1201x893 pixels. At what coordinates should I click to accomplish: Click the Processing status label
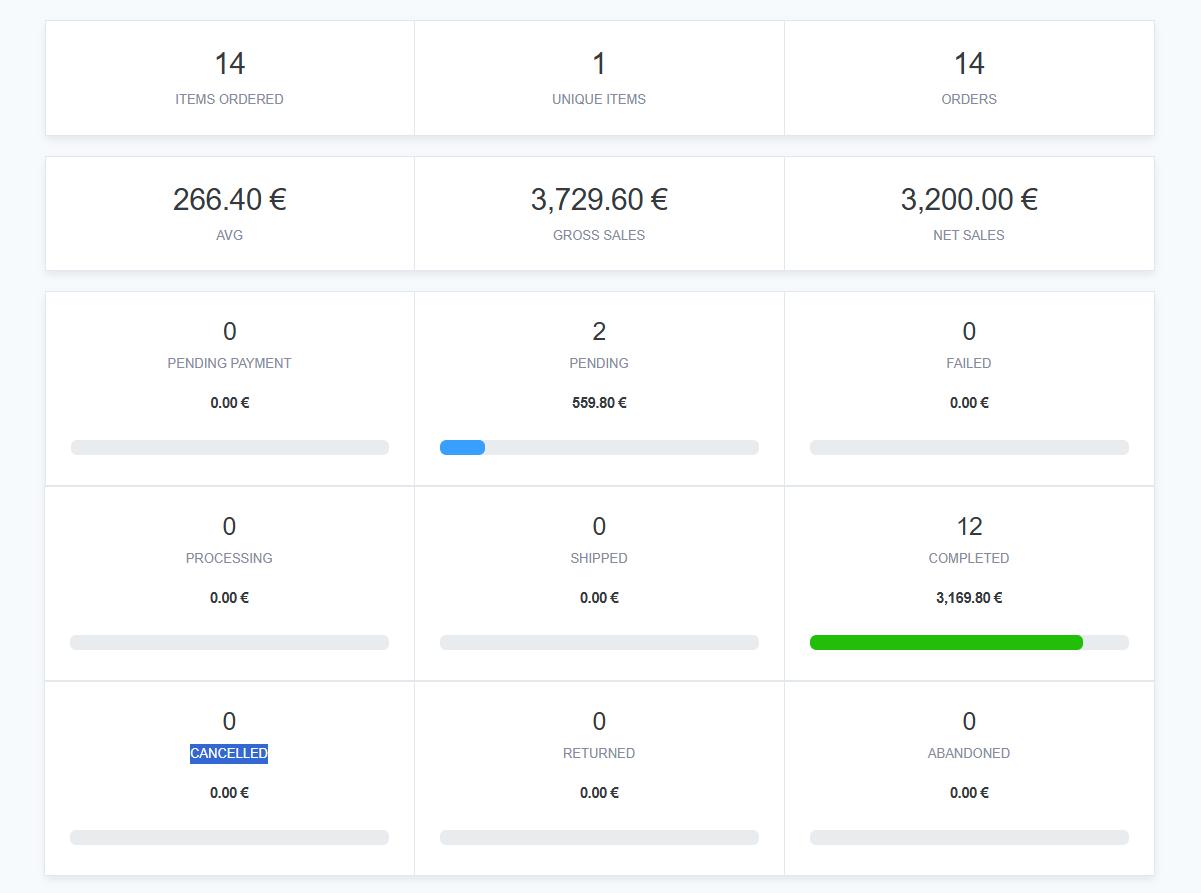point(229,558)
